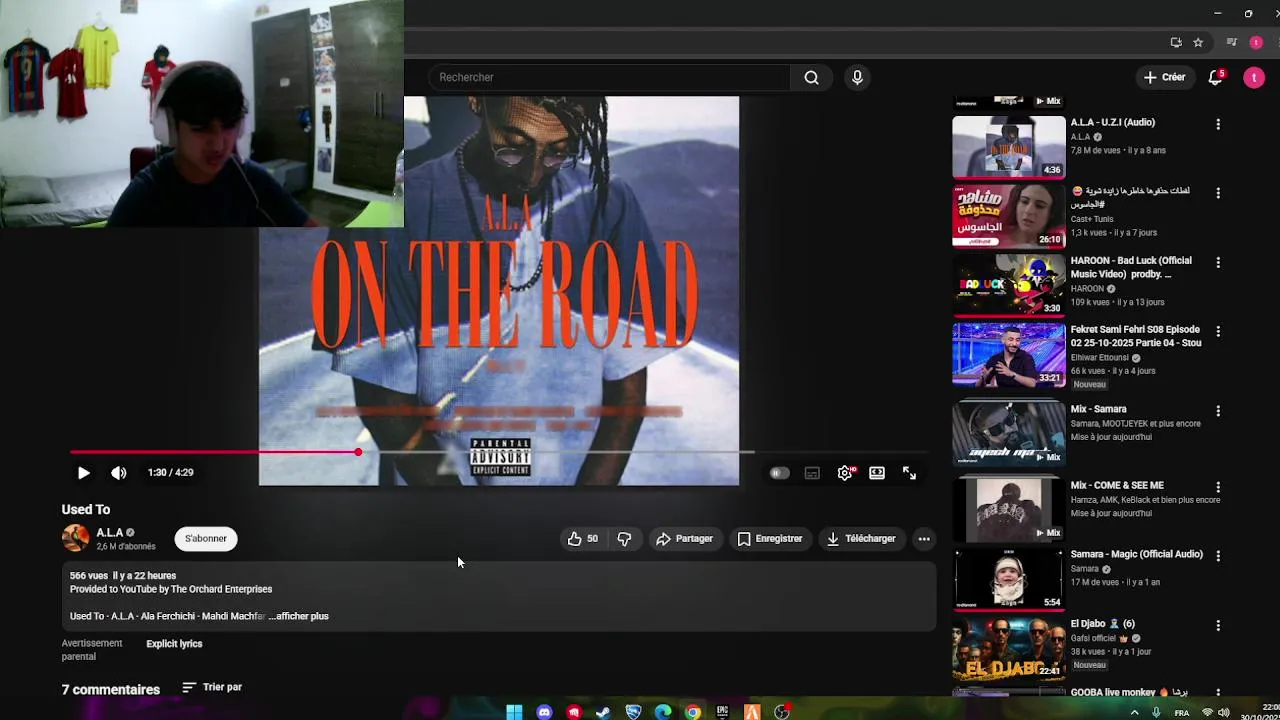Show hidden system tray icons chevron
This screenshot has width=1280, height=720.
pyautogui.click(x=1134, y=713)
